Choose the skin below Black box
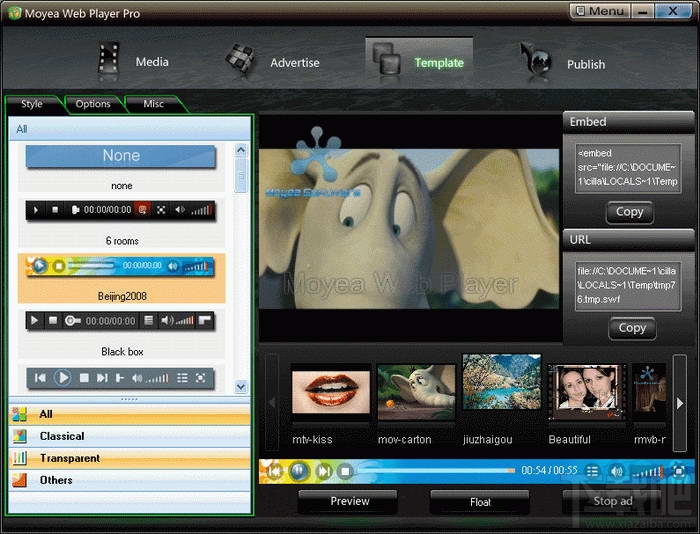 (x=121, y=378)
